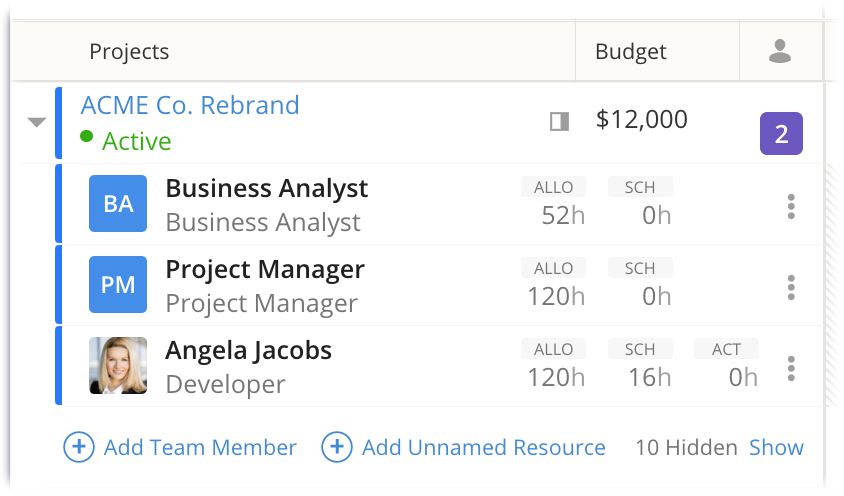Screen dimensions: 844x496
Task: Click the budget panel icon beside $12,000
Action: click(x=559, y=121)
